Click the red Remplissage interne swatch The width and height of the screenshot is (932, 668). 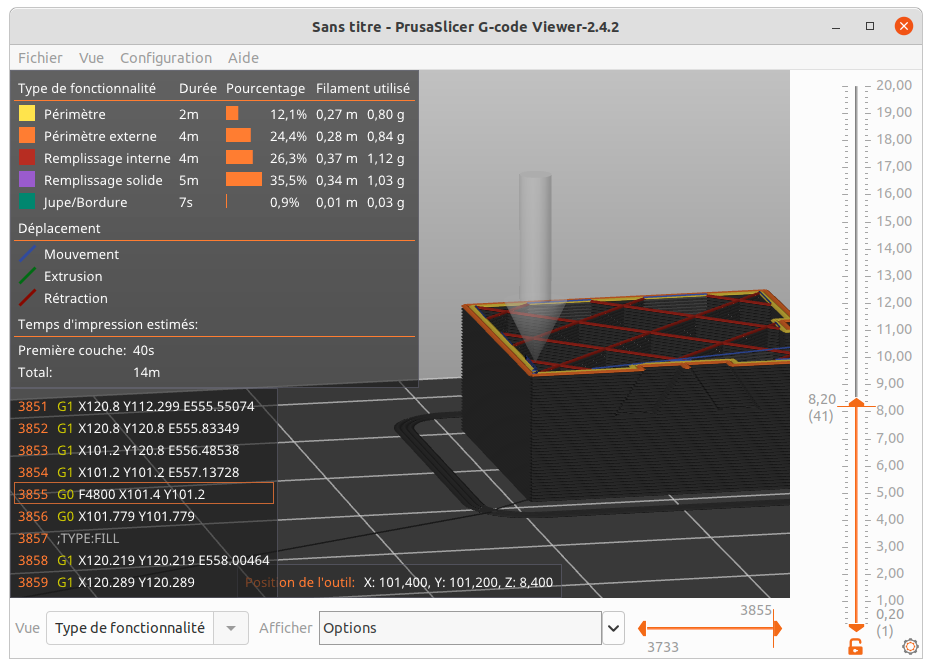27,157
